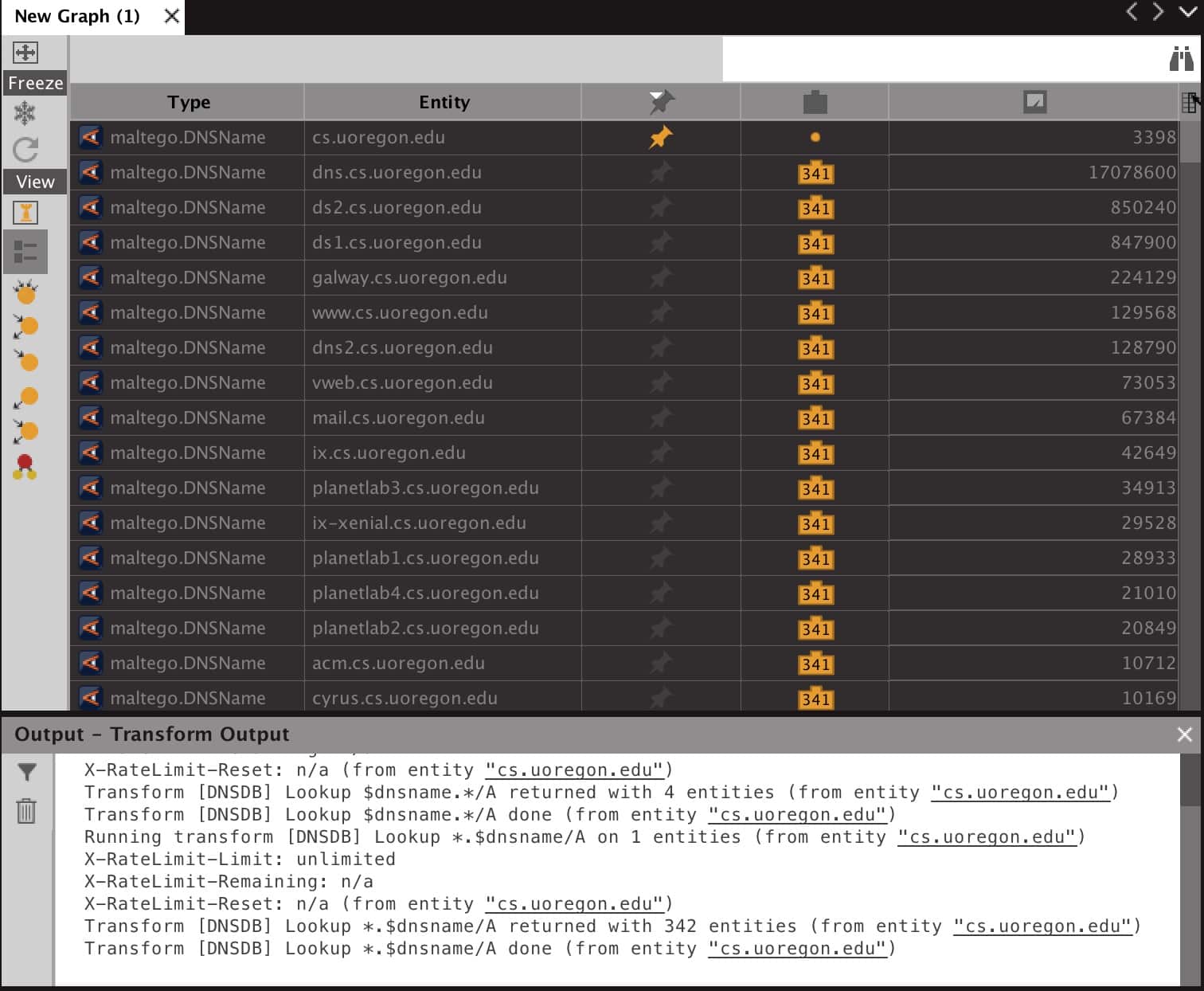Open the tab list dropdown arrow
The image size is (1204, 991).
(x=1187, y=11)
